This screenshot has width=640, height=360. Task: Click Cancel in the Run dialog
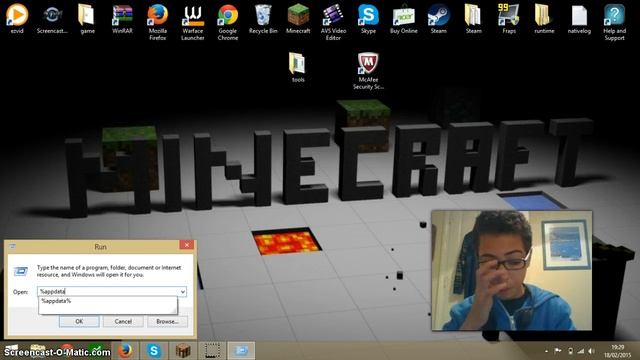click(123, 322)
